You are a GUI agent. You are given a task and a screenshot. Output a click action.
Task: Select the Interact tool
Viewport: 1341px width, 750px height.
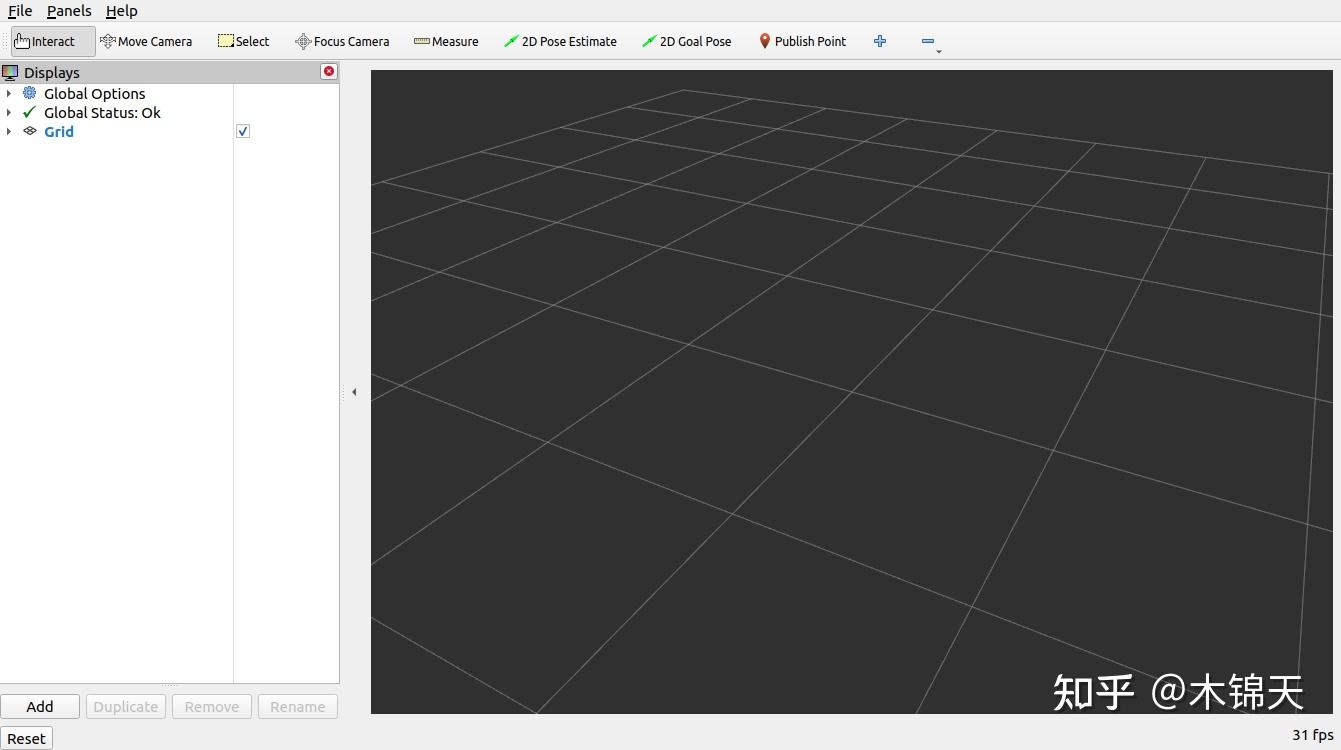[x=45, y=41]
